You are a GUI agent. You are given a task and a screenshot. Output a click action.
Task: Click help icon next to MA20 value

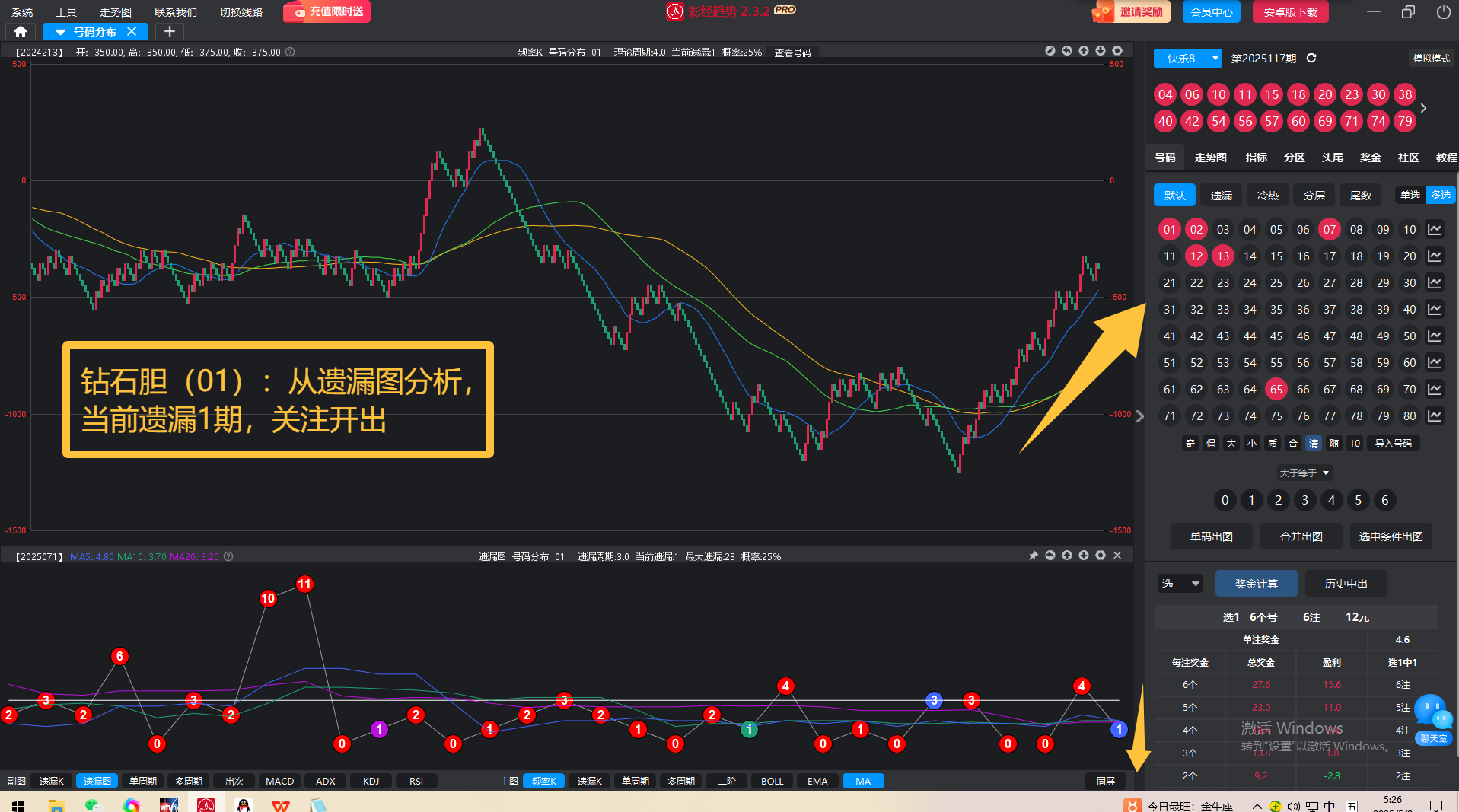[228, 556]
